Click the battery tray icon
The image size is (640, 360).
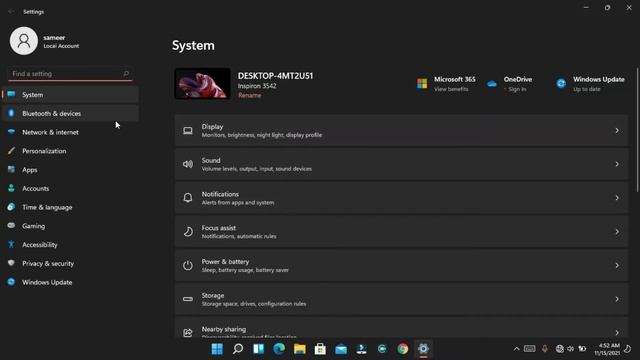582,349
